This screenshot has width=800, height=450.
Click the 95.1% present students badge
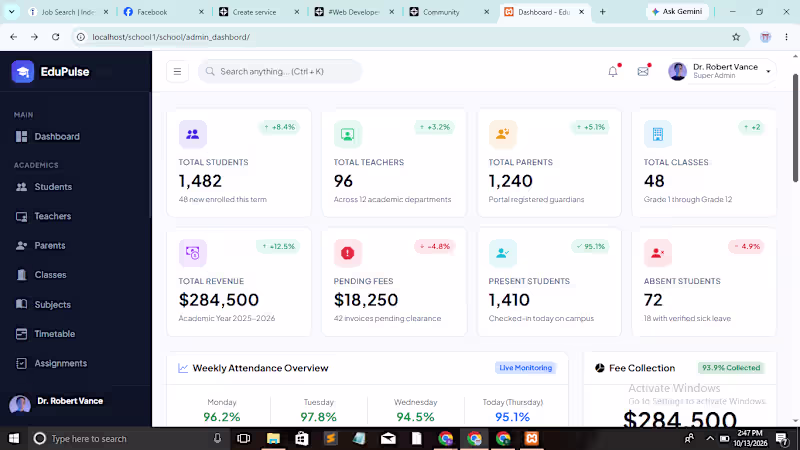(x=590, y=246)
